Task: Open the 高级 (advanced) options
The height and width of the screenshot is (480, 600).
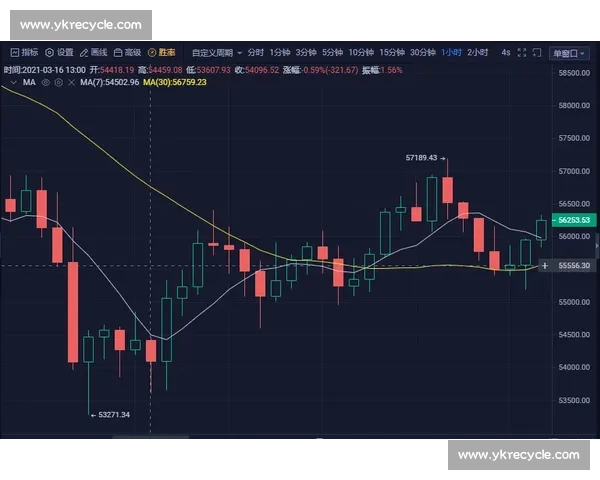Action: pyautogui.click(x=127, y=52)
